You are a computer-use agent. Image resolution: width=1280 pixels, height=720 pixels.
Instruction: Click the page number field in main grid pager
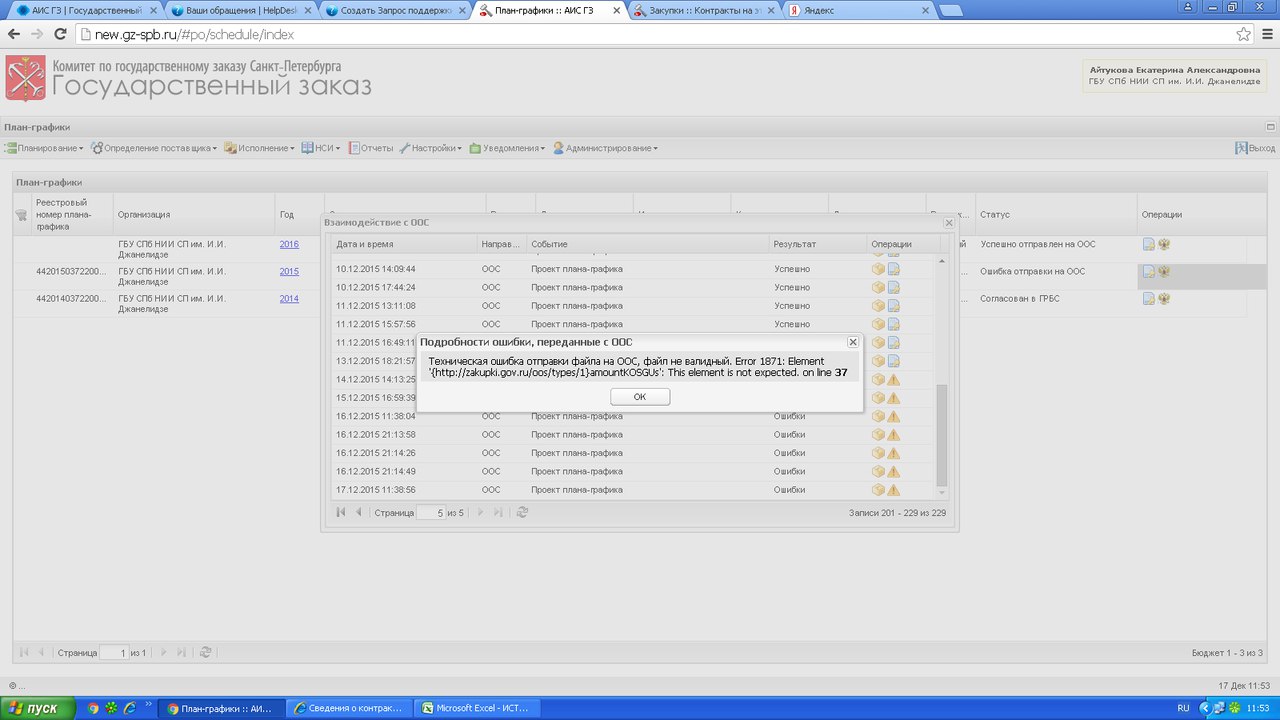point(114,652)
